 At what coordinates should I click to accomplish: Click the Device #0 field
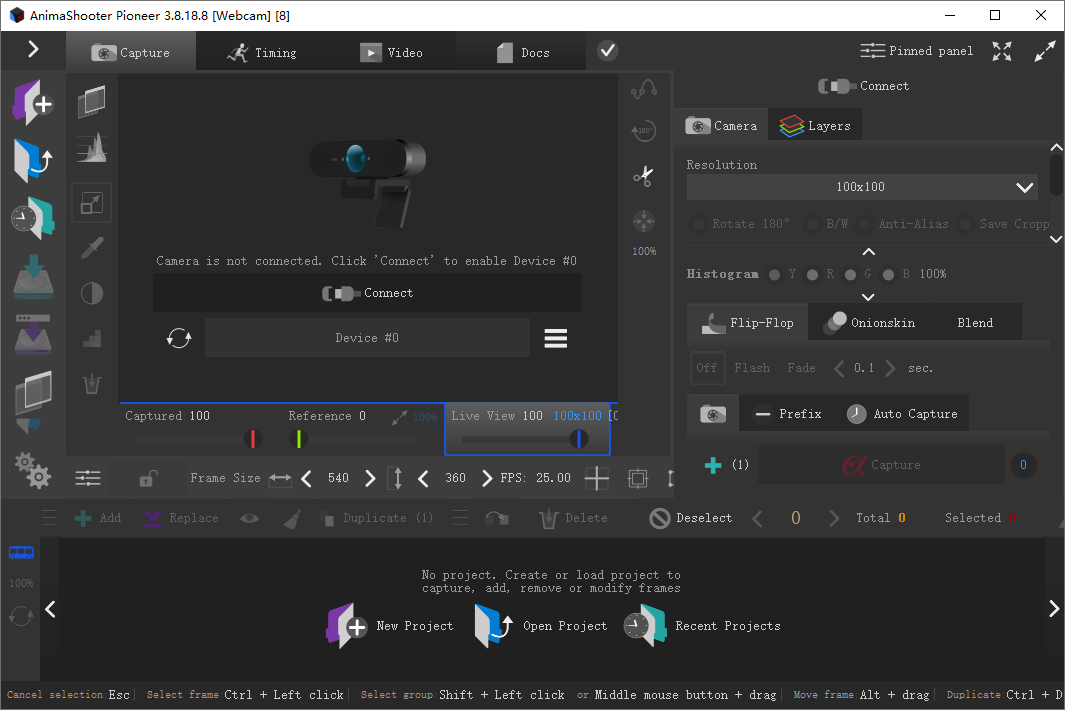point(367,338)
